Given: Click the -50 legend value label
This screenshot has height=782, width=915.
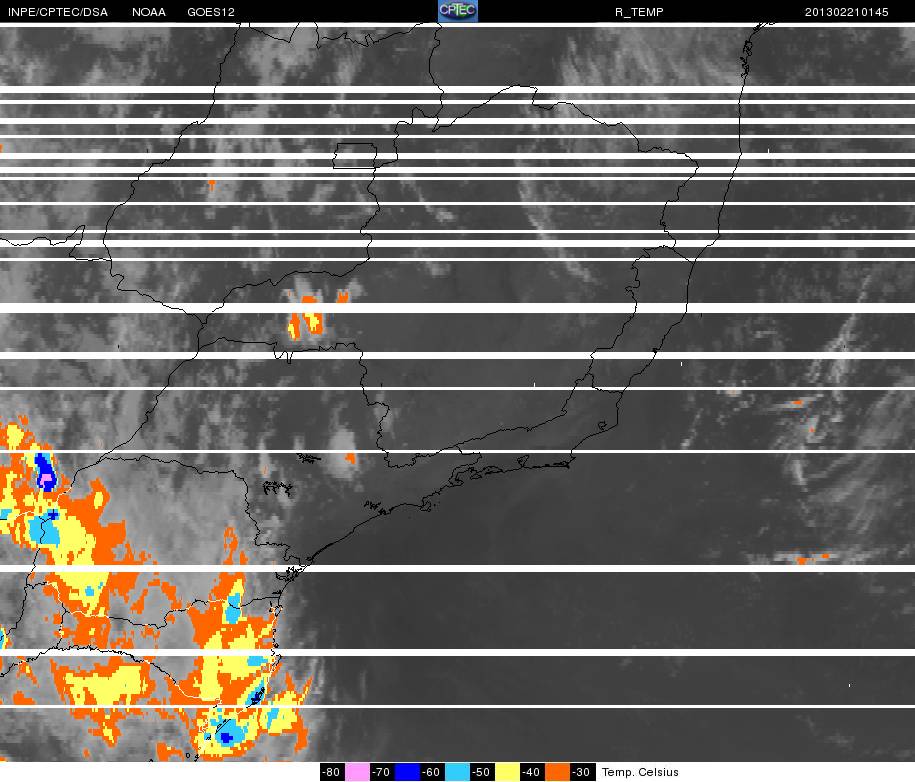Looking at the screenshot, I should point(483,772).
